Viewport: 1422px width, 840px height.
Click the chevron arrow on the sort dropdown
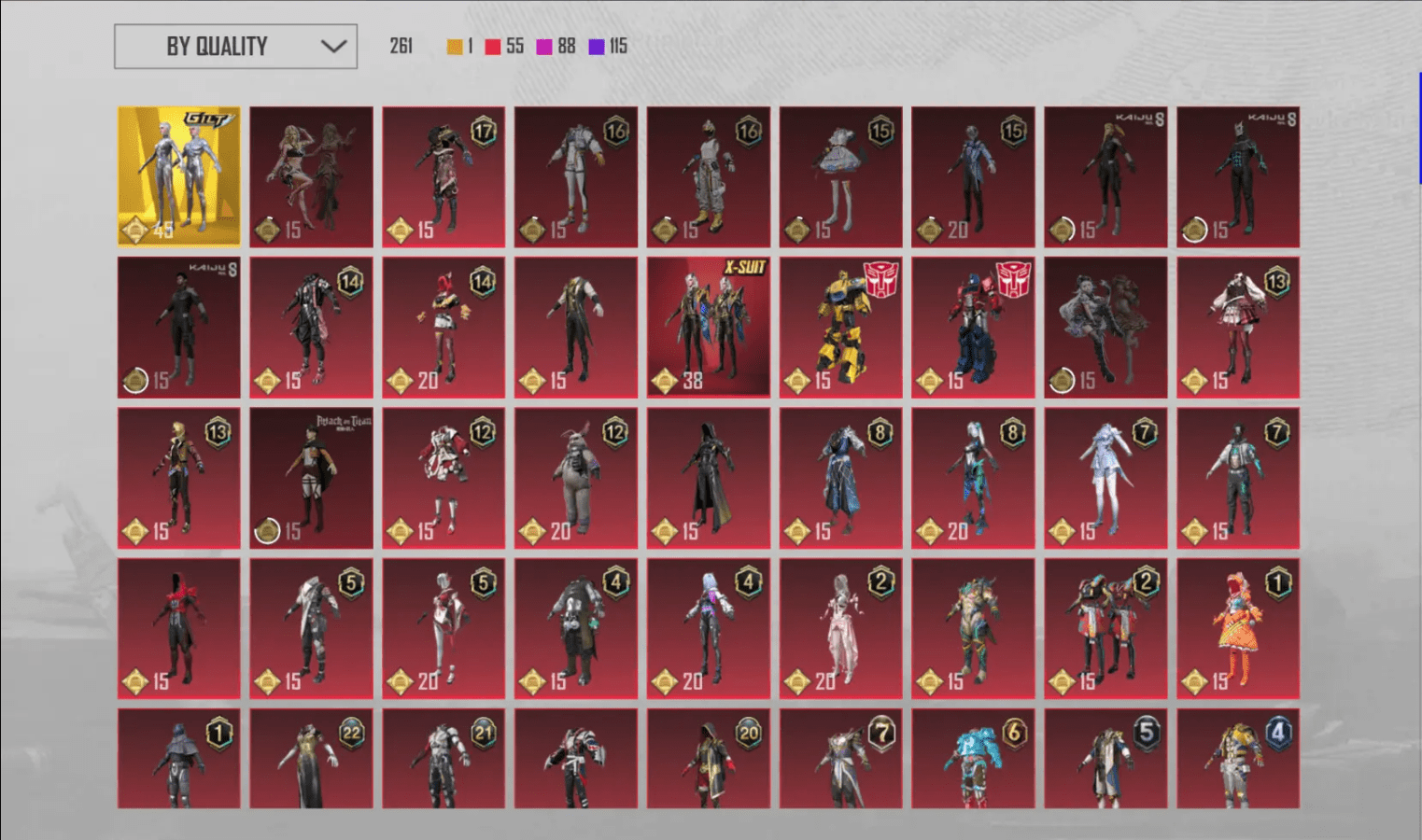point(333,47)
